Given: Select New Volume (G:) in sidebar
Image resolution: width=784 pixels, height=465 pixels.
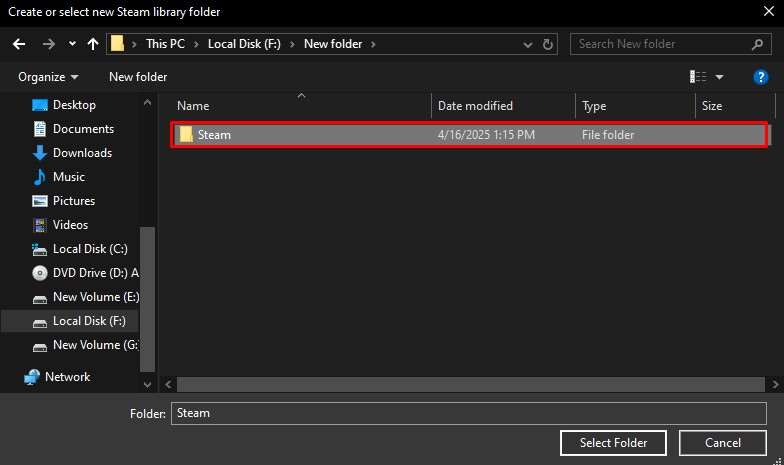Looking at the screenshot, I should tap(85, 345).
